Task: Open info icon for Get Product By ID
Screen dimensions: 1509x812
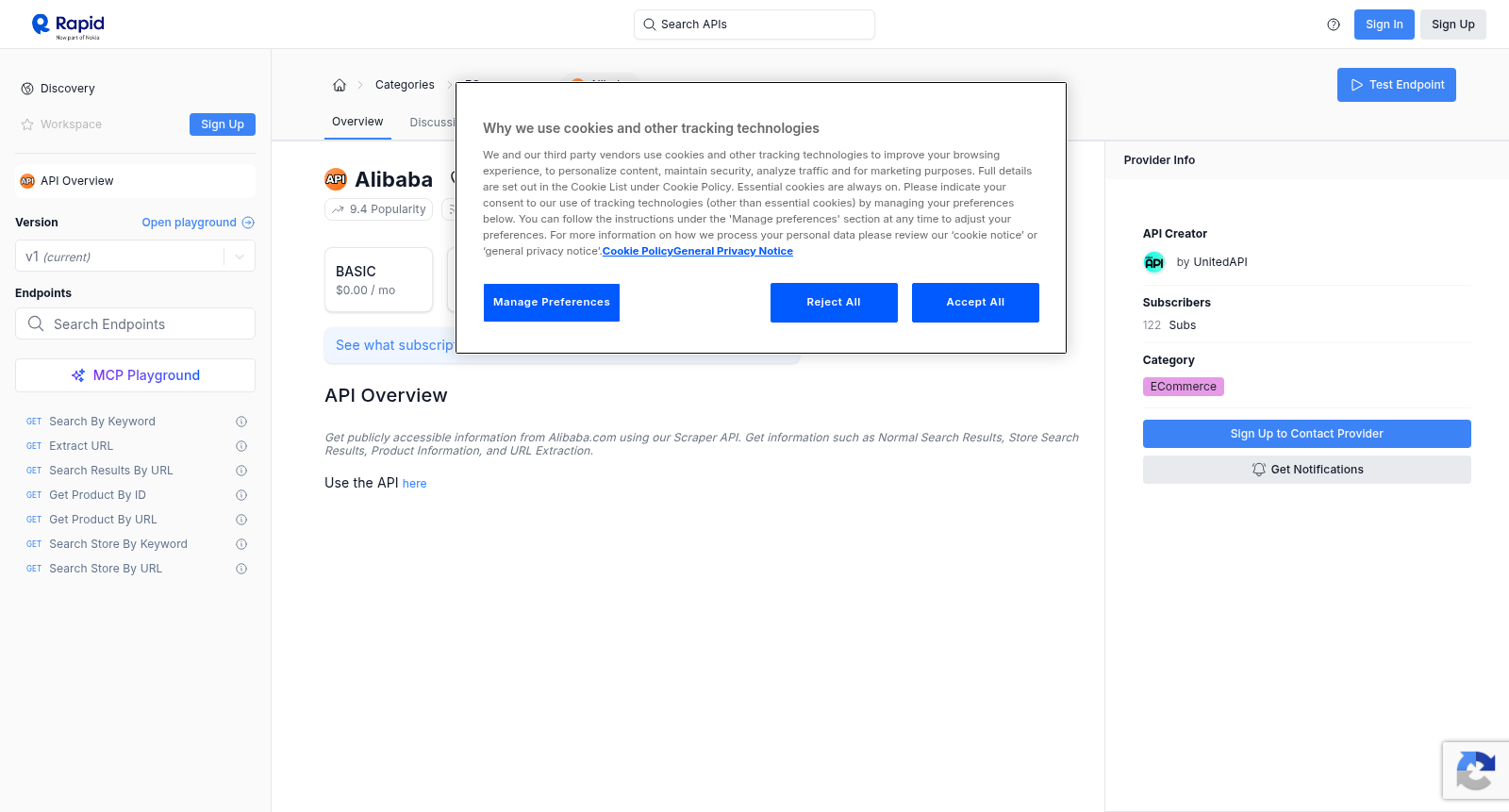Action: tap(241, 495)
